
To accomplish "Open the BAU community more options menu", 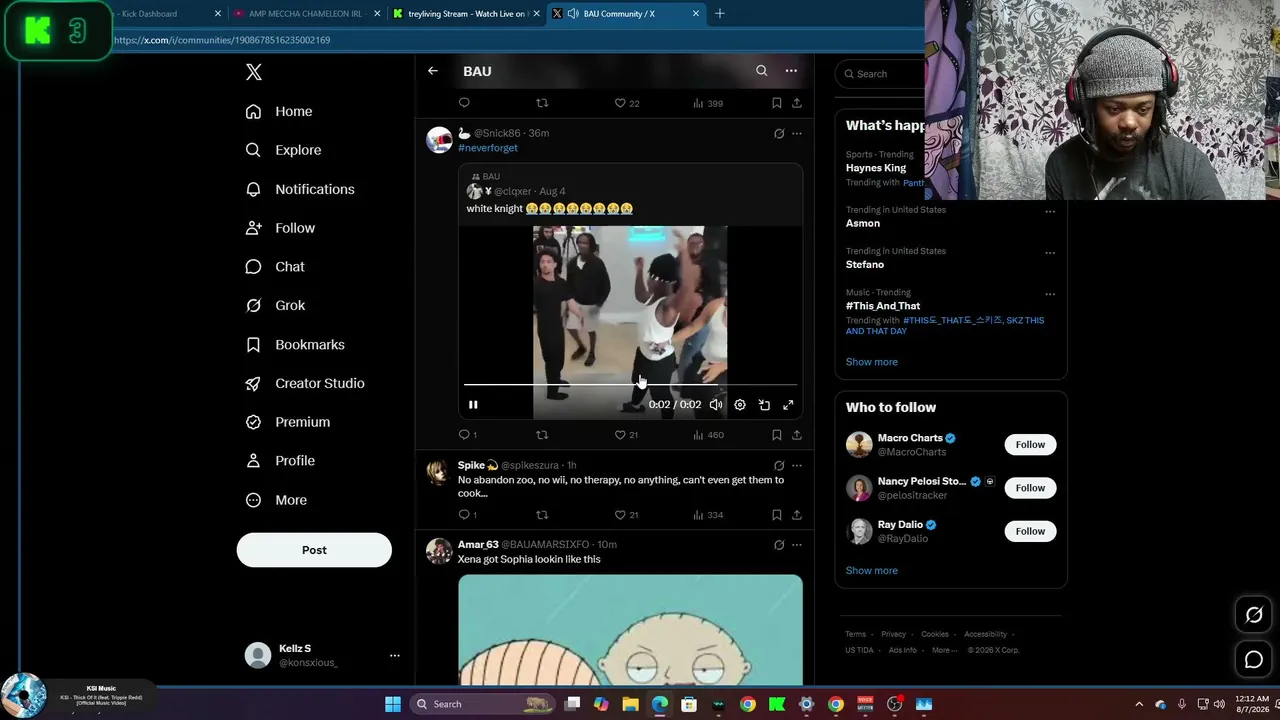I will (x=791, y=71).
